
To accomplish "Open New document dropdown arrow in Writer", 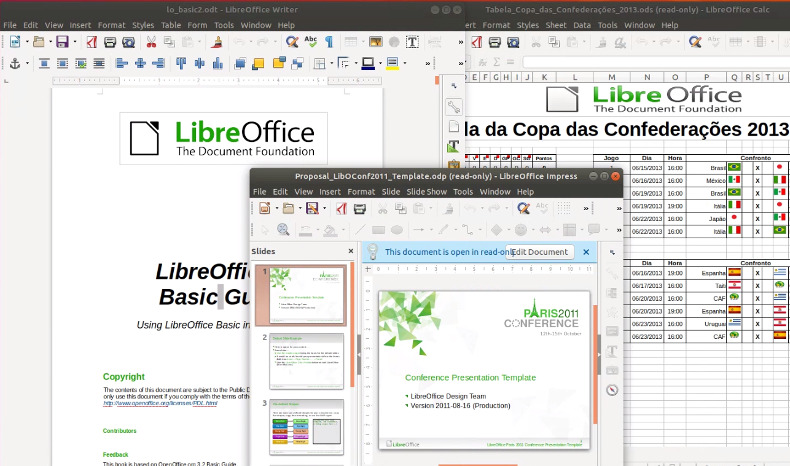I will [x=27, y=42].
